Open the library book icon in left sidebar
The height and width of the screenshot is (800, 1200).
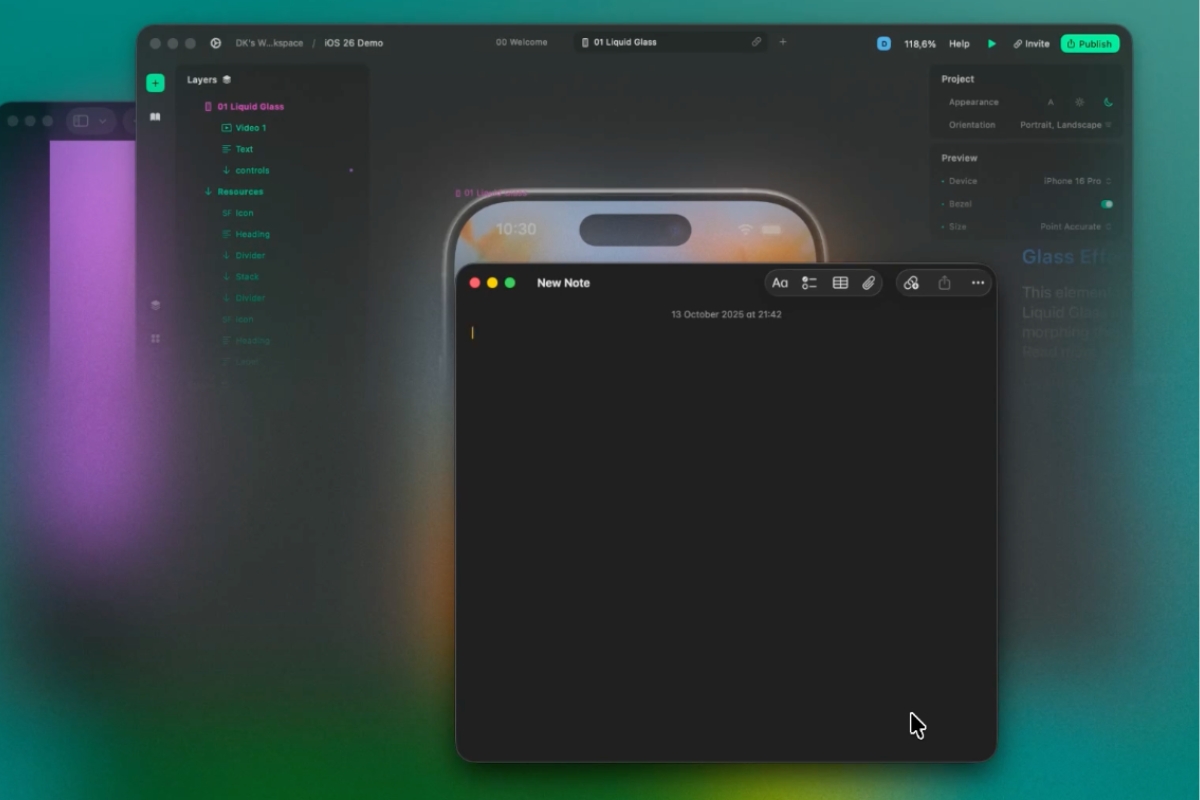click(x=155, y=117)
